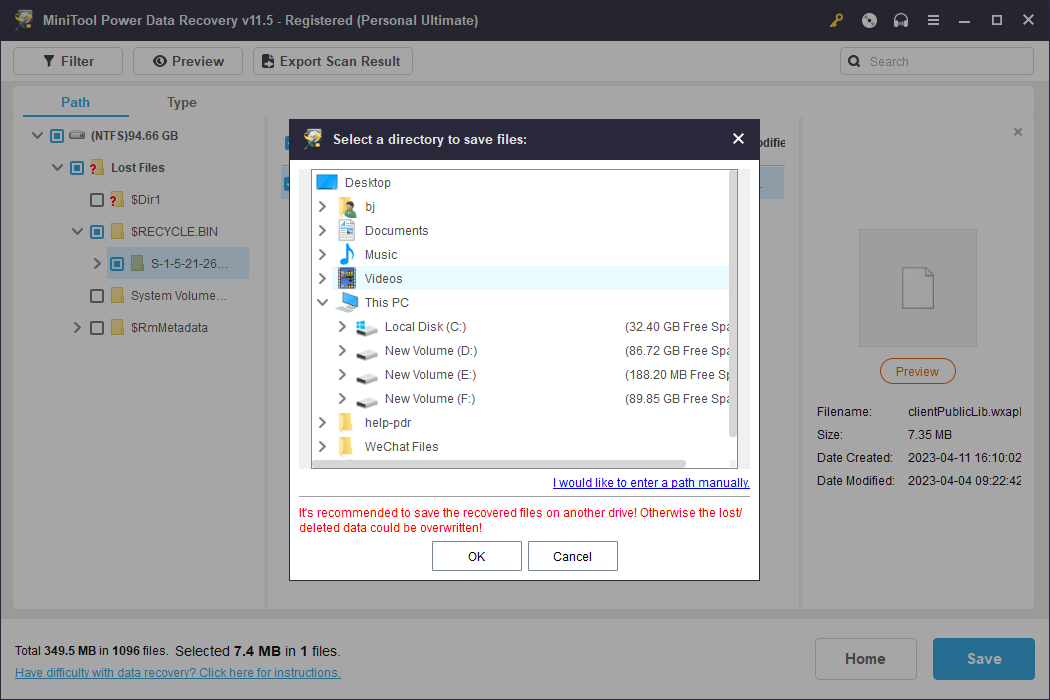The height and width of the screenshot is (700, 1050).
Task: Click the Desktop icon in directory tree
Action: (x=327, y=182)
